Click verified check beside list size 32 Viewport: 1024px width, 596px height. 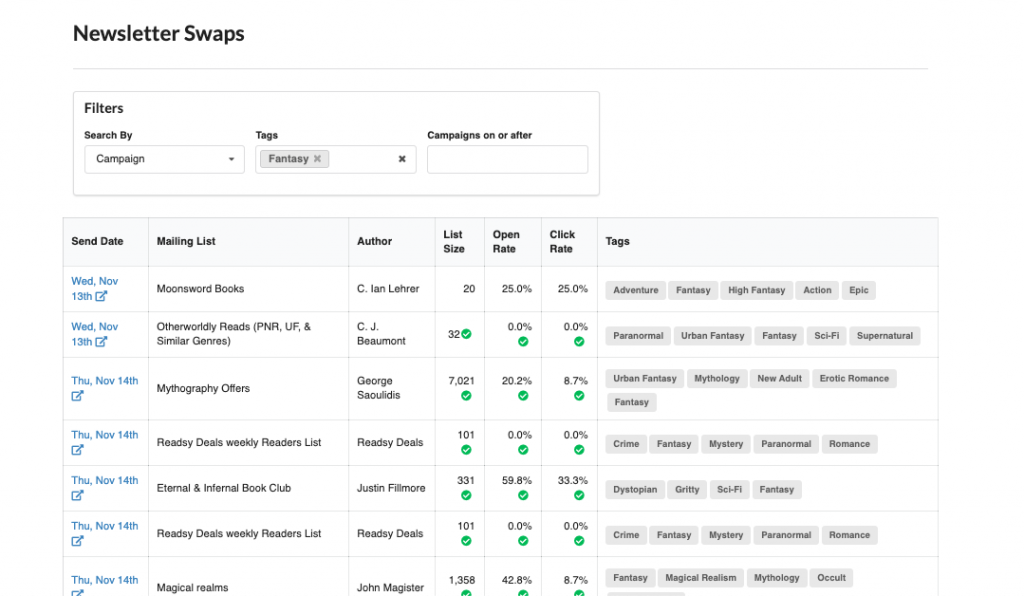466,334
